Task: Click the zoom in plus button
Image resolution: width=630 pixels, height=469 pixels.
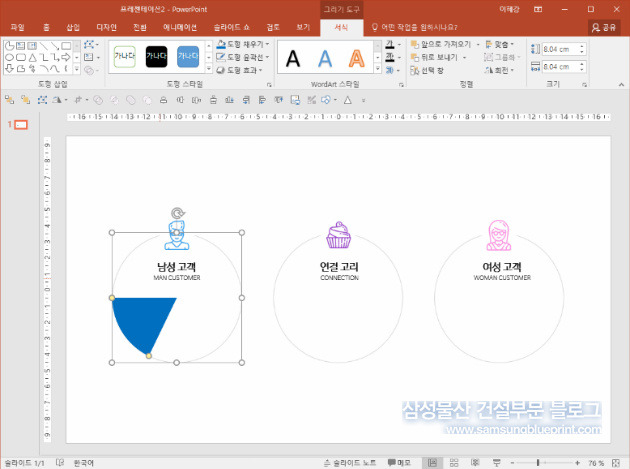Action: click(x=577, y=463)
